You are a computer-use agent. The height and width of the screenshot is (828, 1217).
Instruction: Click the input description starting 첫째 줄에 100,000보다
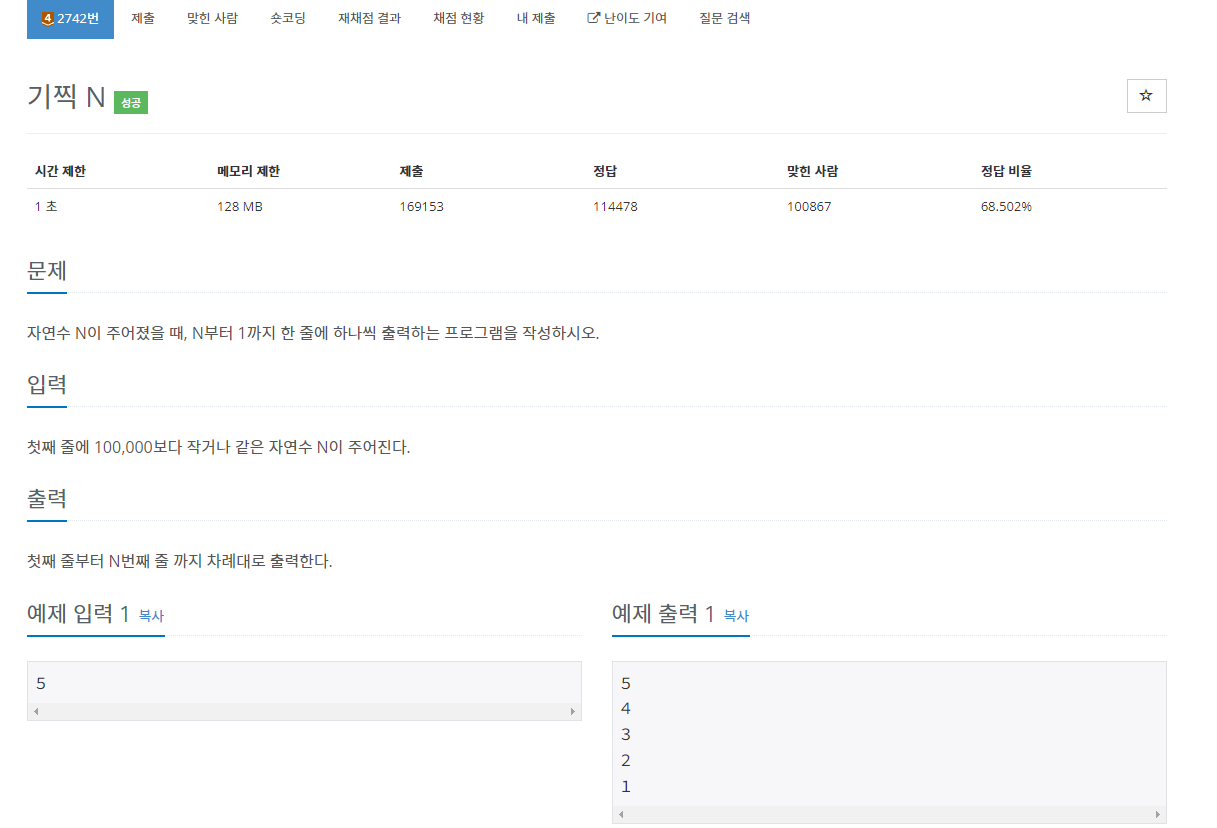coord(219,447)
